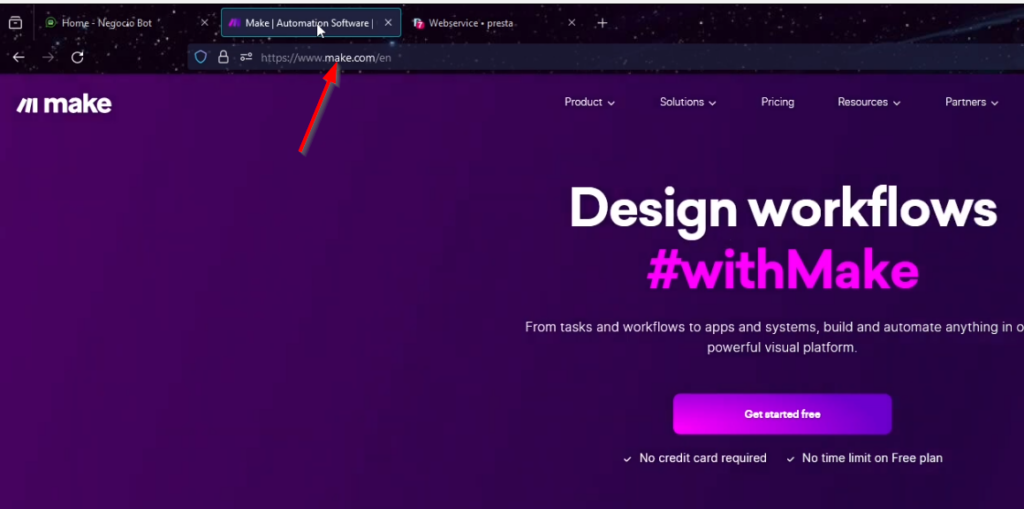Select the Make | Automation Software tab
The height and width of the screenshot is (509, 1024).
point(311,23)
